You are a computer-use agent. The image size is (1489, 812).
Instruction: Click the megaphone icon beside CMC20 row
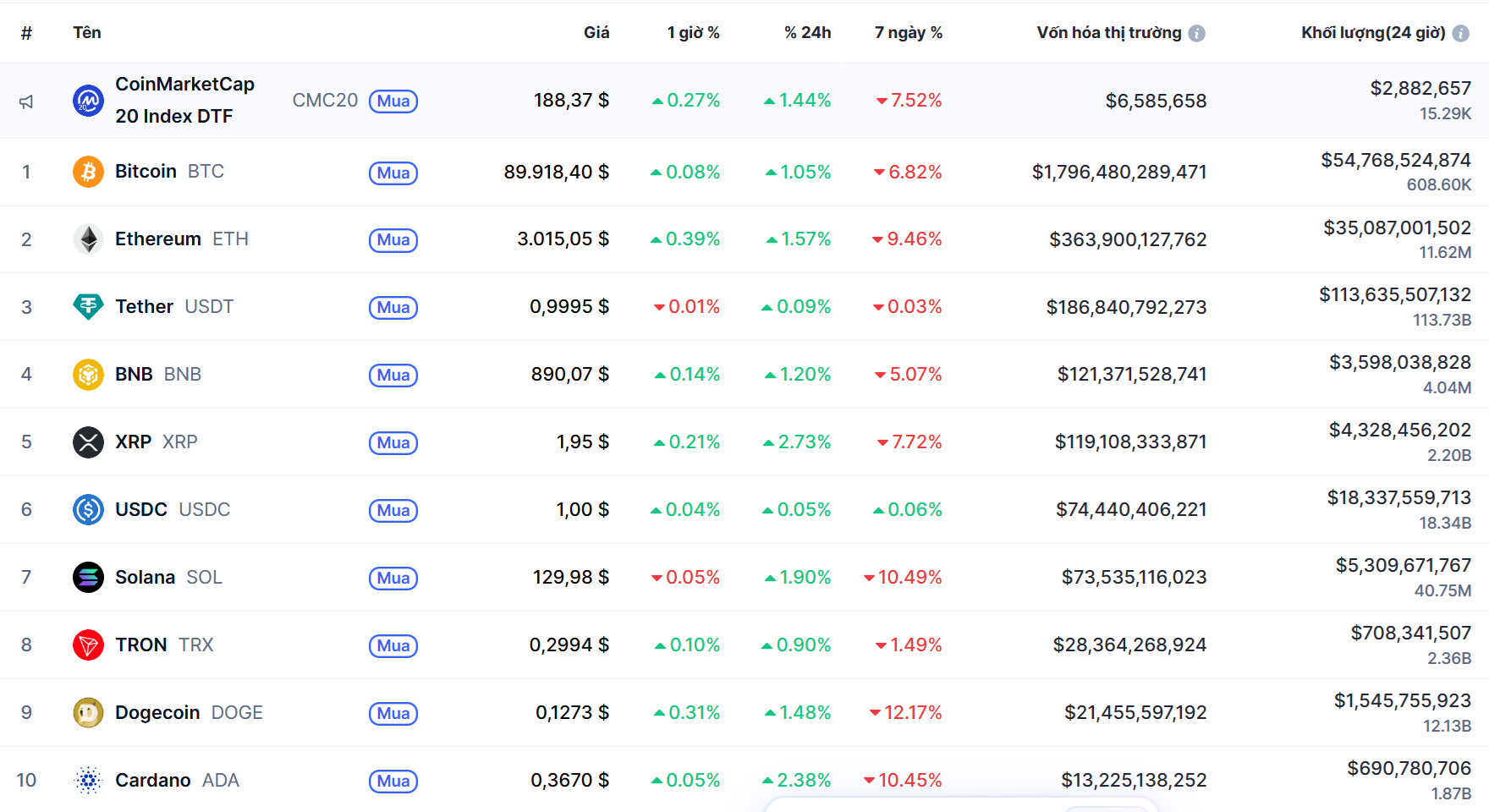coord(26,101)
